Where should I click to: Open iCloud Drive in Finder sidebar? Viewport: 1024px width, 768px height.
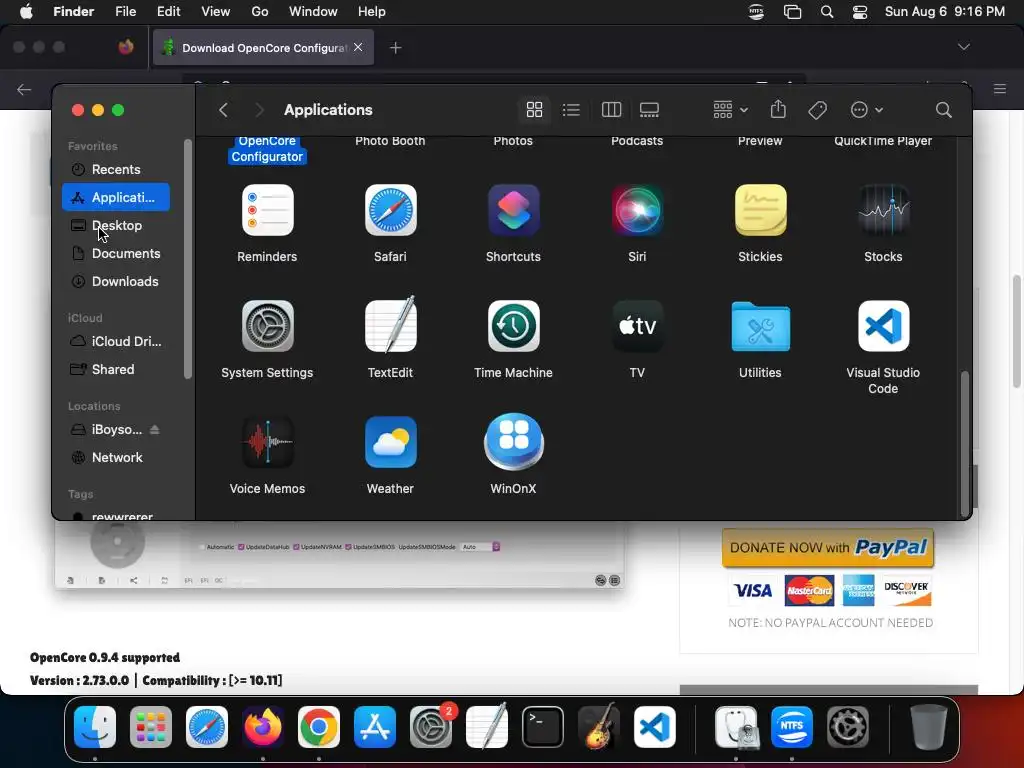(116, 341)
